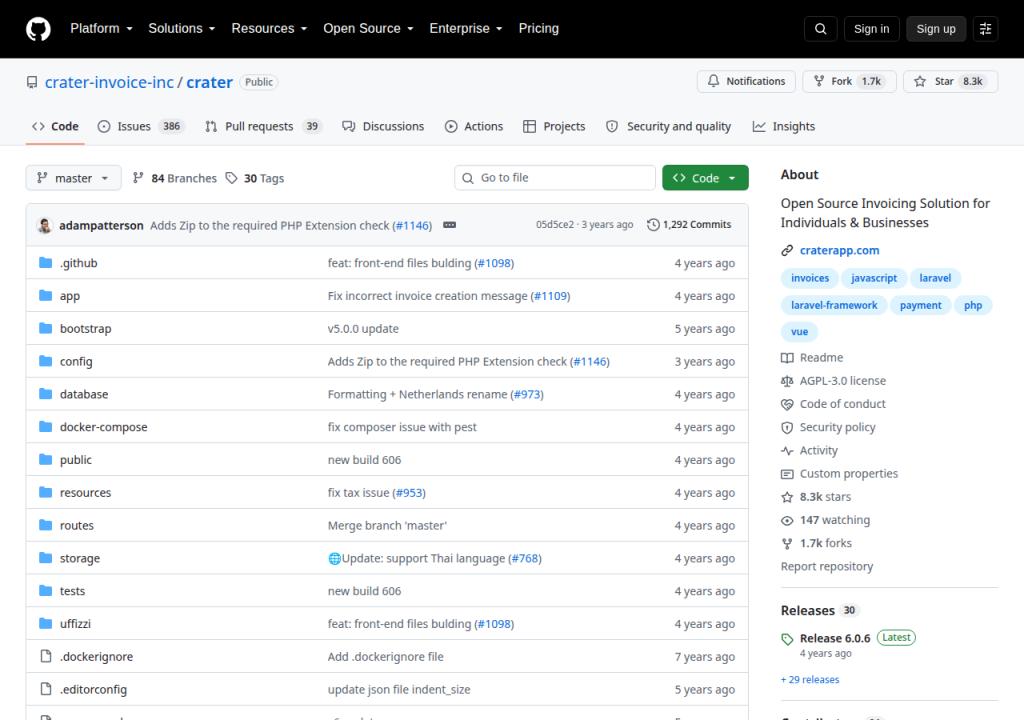The height and width of the screenshot is (720, 1024).
Task: Open commit 05d5ce2 hash link
Action: tap(554, 225)
